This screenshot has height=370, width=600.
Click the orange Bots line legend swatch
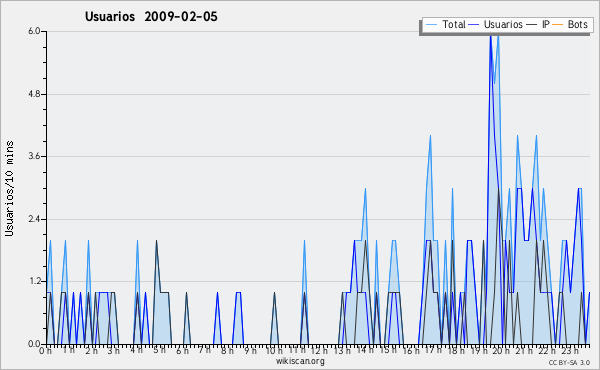click(558, 25)
